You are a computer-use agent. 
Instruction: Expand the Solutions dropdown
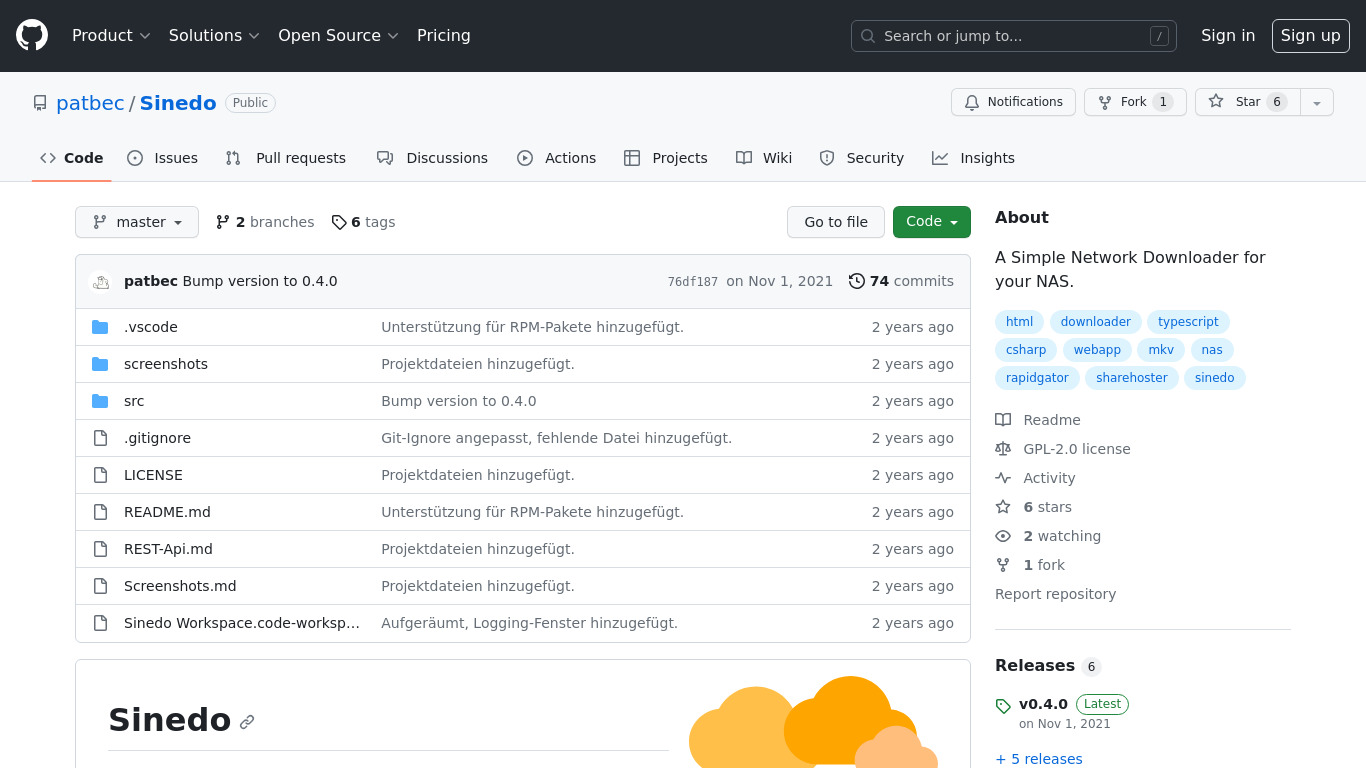coord(214,35)
